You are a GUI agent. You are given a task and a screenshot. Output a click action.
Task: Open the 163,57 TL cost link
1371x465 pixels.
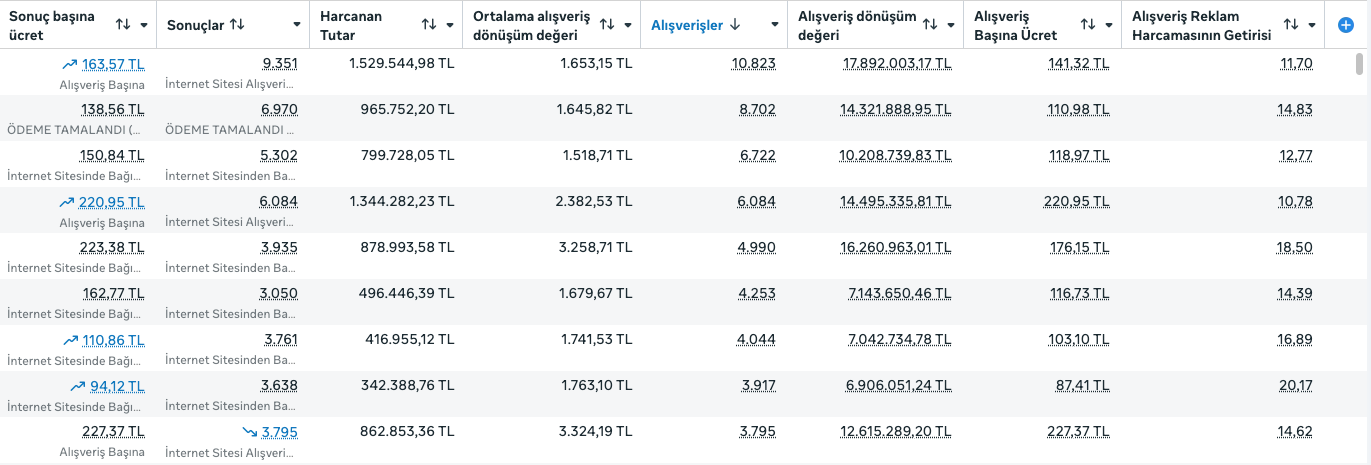coord(113,64)
